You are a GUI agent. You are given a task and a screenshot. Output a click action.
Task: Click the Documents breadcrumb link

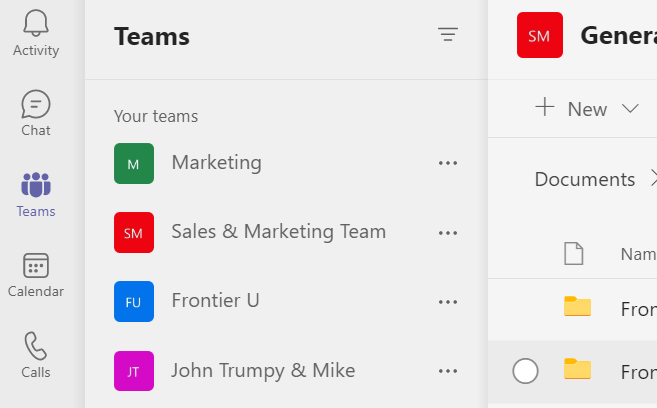[x=585, y=179]
